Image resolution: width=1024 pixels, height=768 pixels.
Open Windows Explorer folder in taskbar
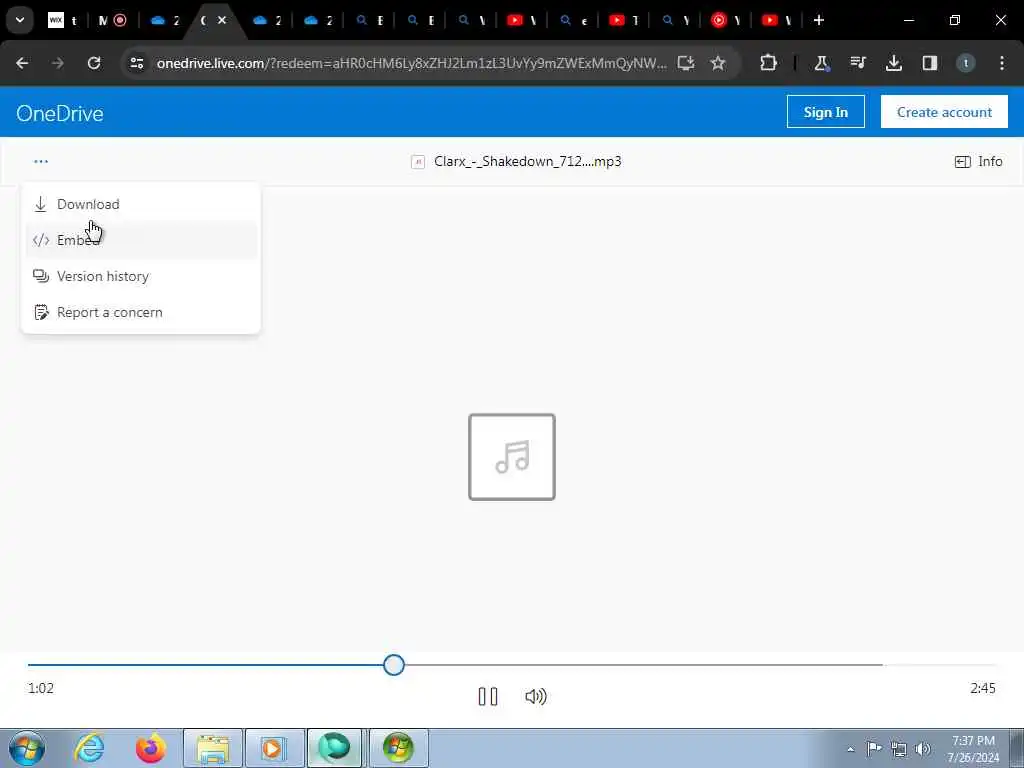click(213, 748)
